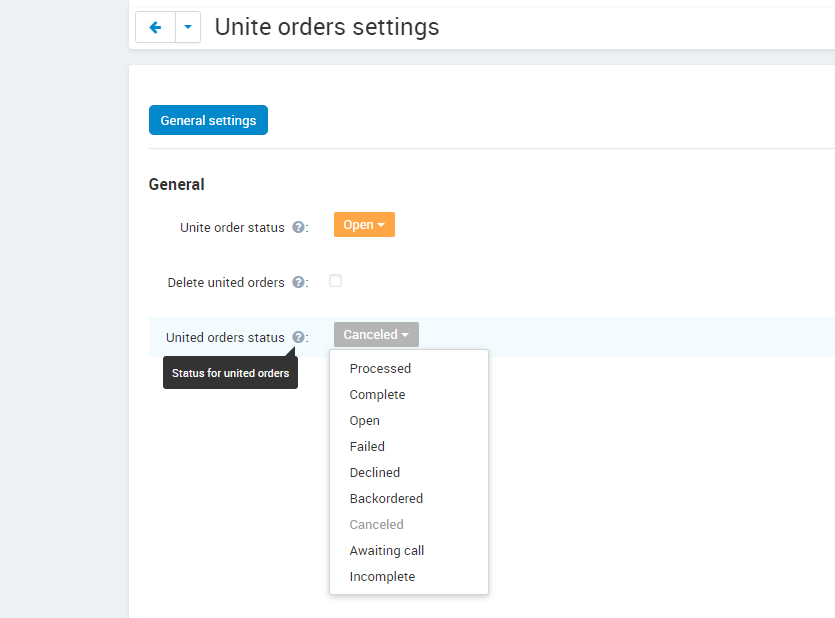Click the Unite order status label

pos(232,227)
